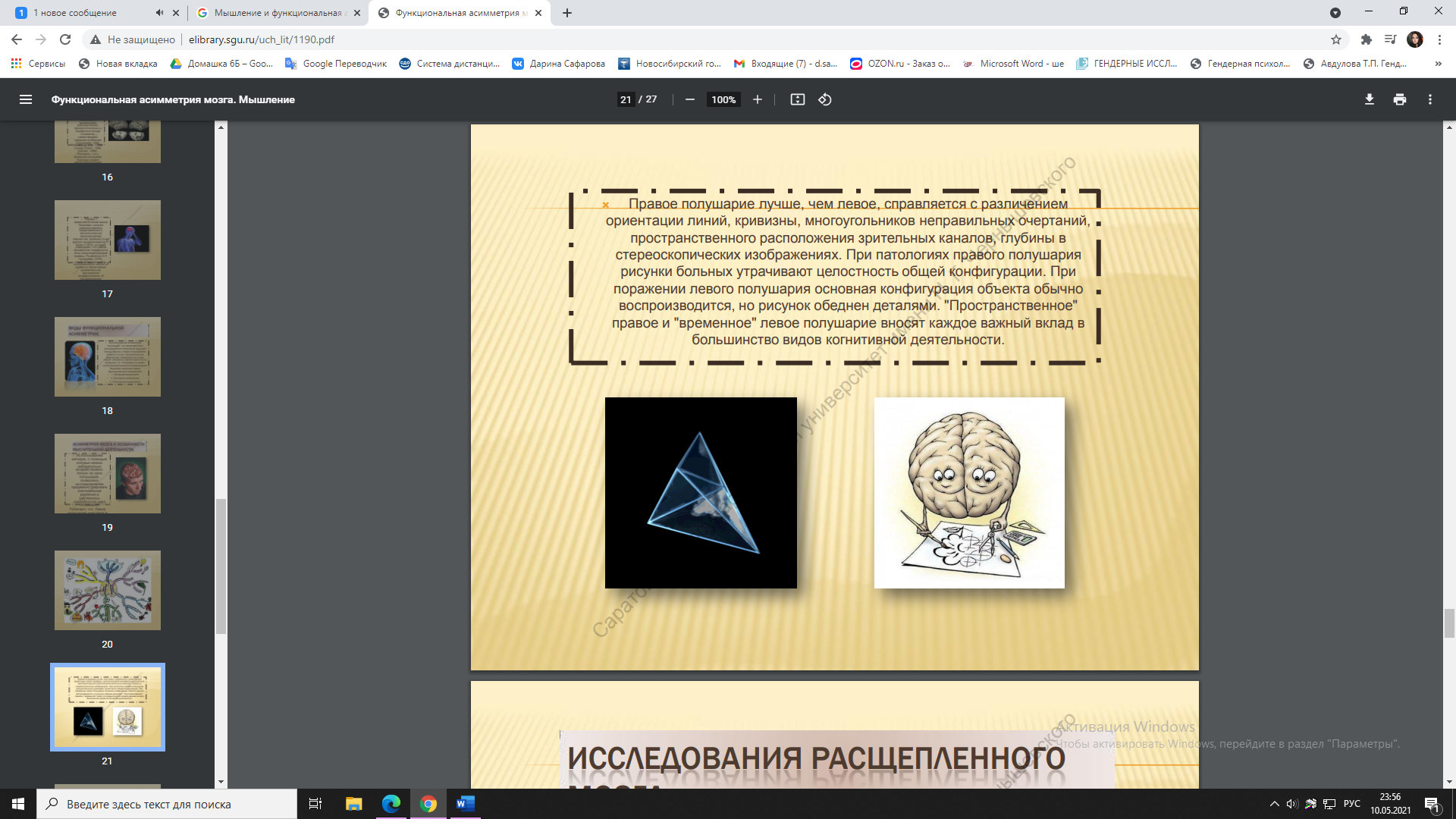Click document vertical scrollbar thumb
Screen dimensions: 1456x819
point(1449,624)
